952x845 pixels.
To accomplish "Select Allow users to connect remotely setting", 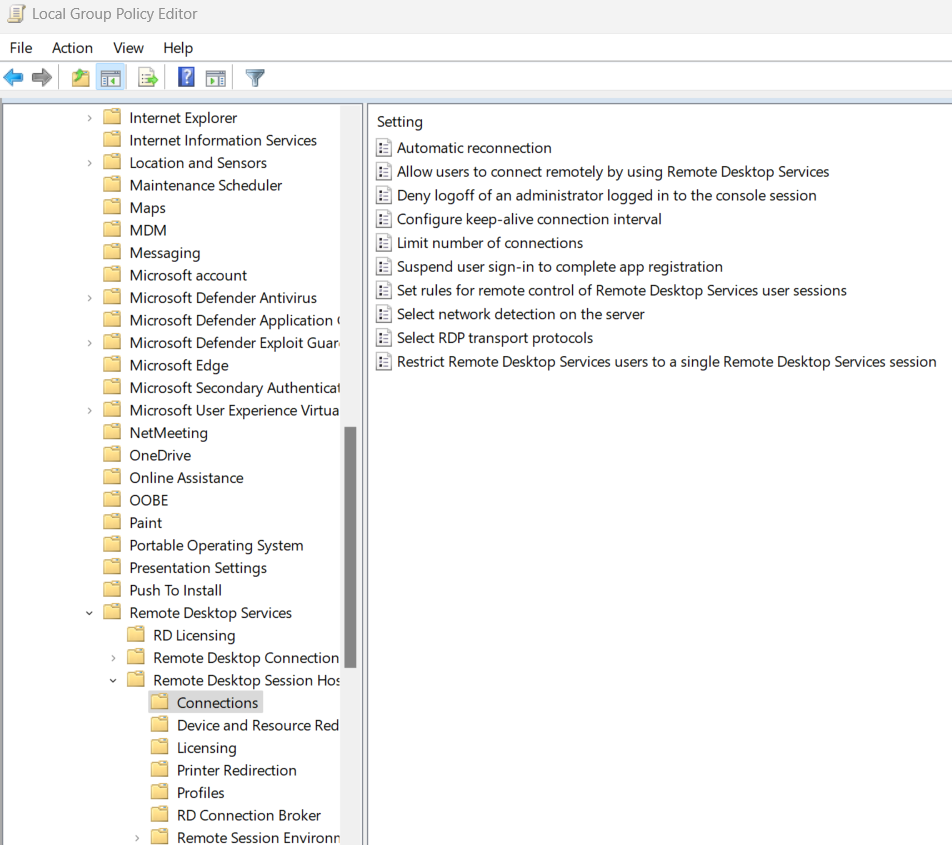I will (613, 172).
